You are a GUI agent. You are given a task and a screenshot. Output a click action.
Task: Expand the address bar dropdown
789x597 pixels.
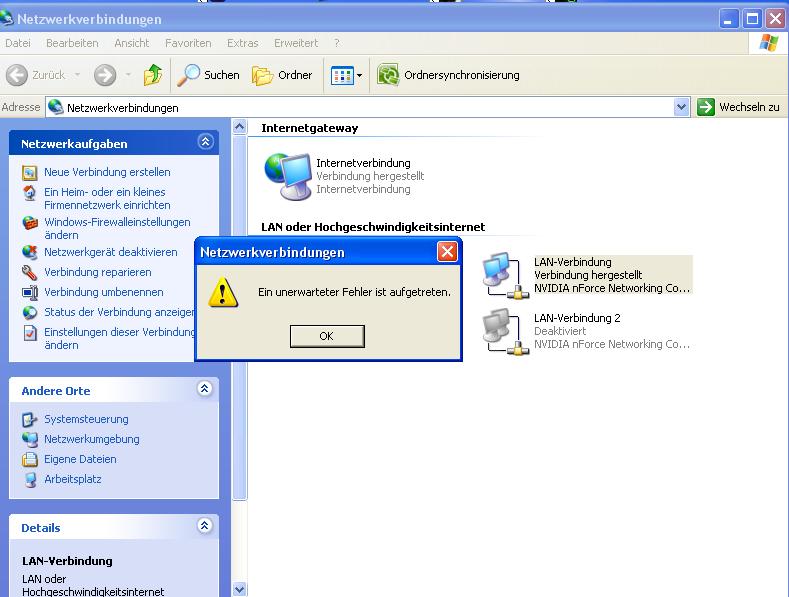click(681, 107)
